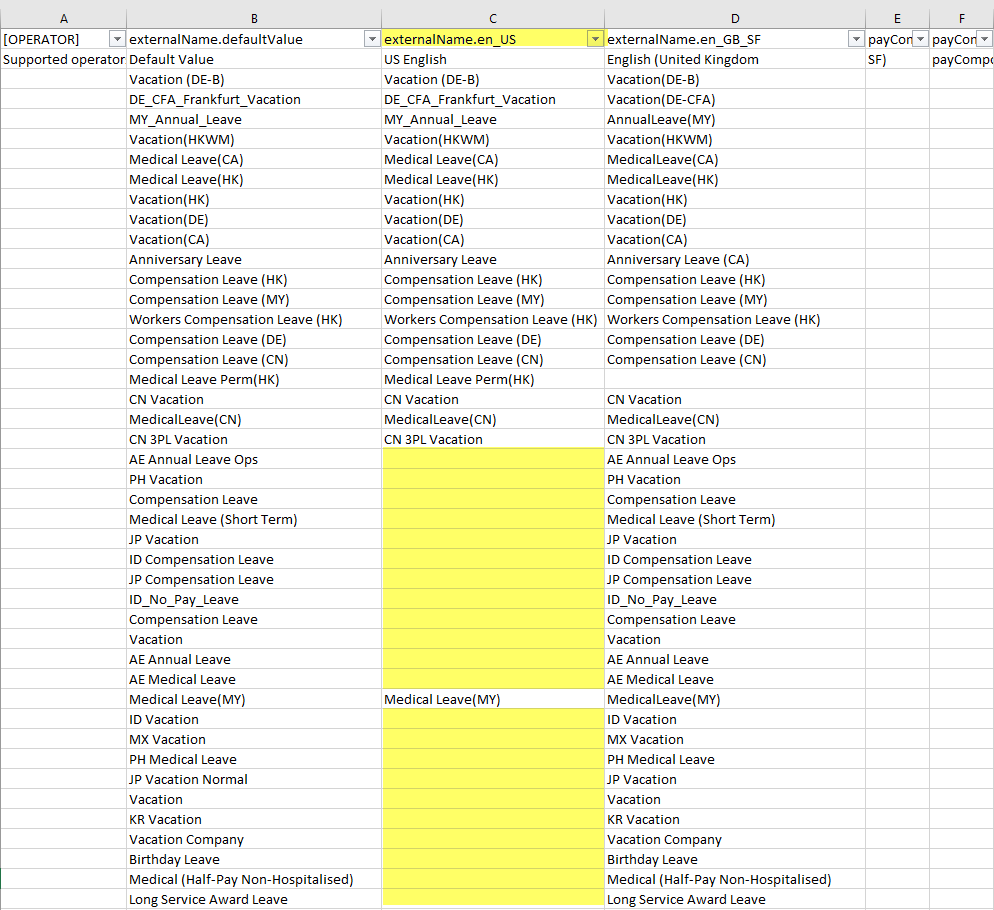Select column D by its header
The image size is (994, 910).
point(735,19)
